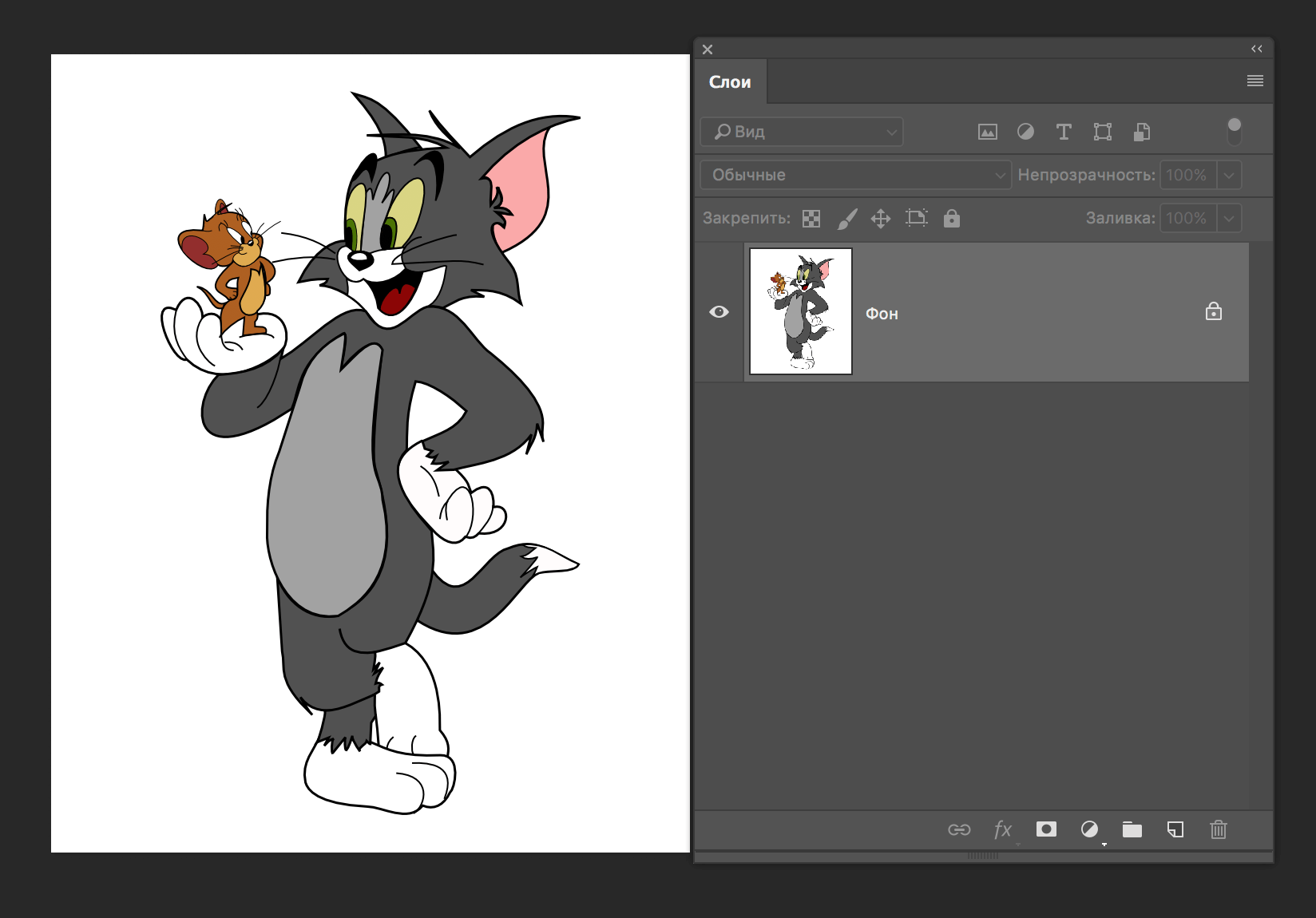The image size is (1316, 918).
Task: Click the shape layer filter icon
Action: (x=1102, y=133)
